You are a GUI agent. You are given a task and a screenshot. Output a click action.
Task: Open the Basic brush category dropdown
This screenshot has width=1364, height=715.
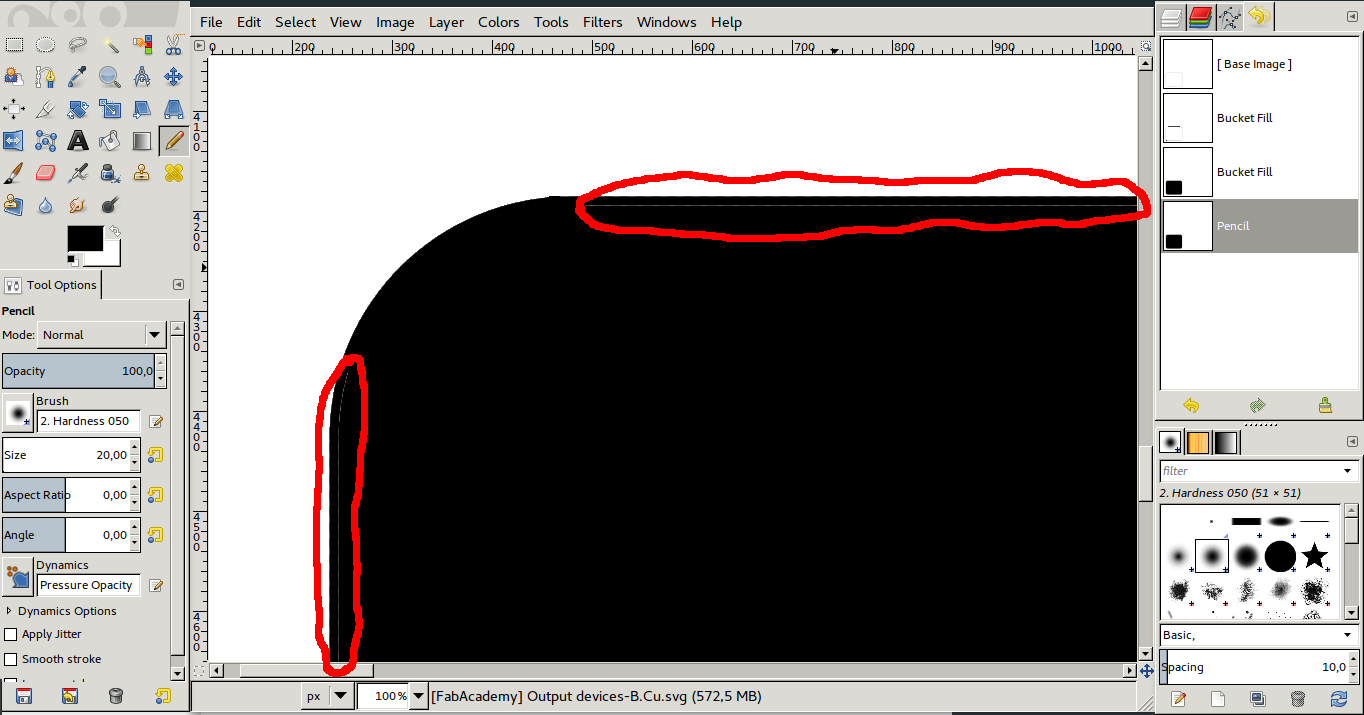coord(1259,634)
